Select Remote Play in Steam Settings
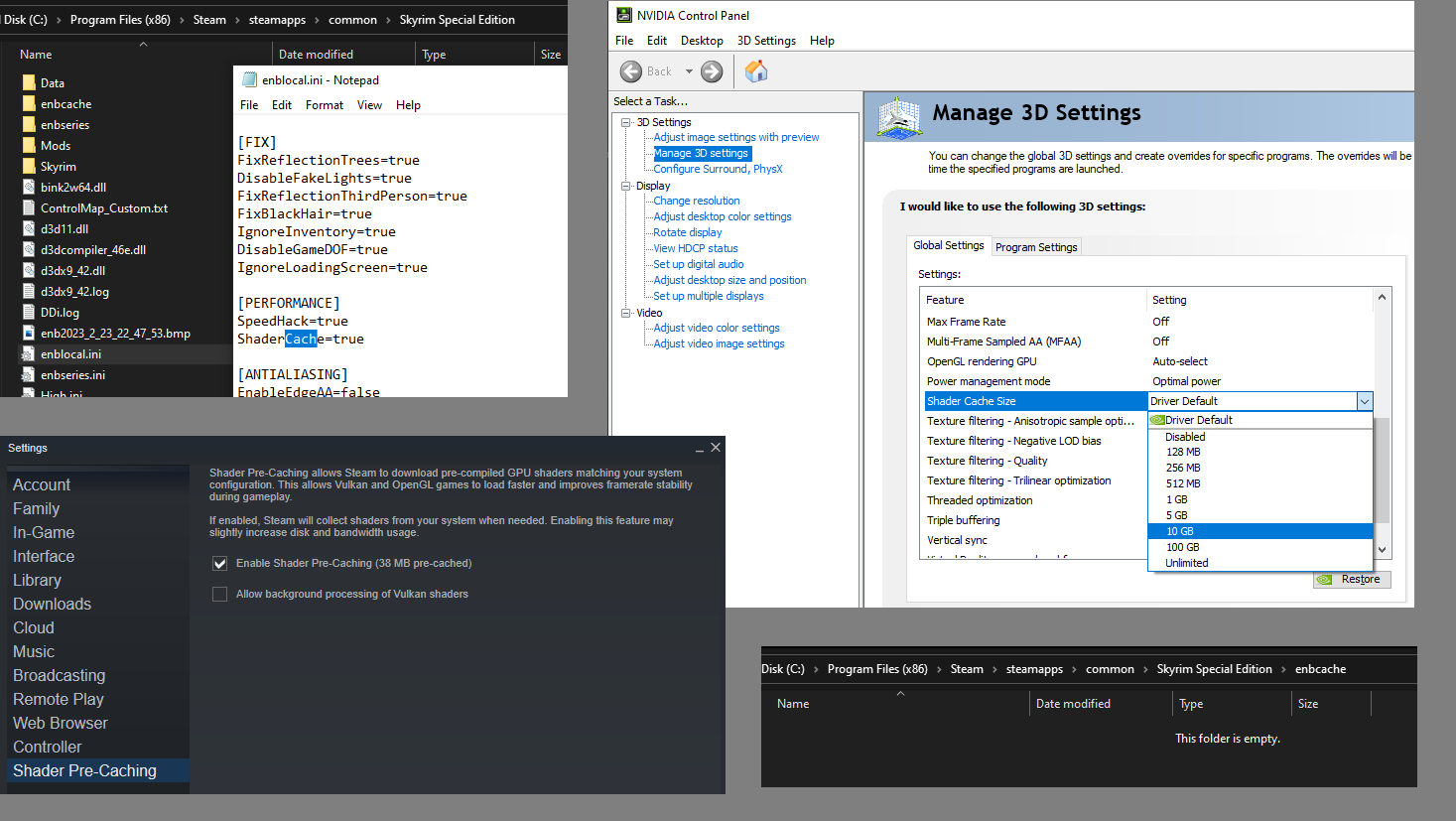 pos(59,699)
